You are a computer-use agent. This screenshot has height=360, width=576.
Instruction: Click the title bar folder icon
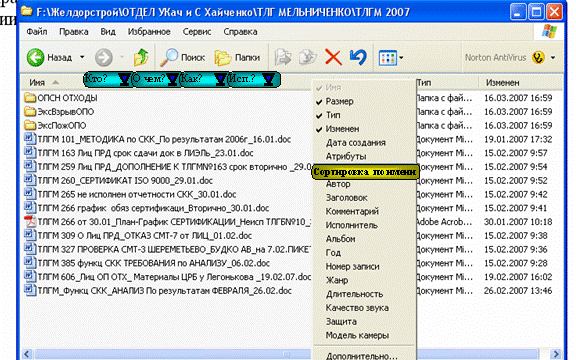[26, 11]
